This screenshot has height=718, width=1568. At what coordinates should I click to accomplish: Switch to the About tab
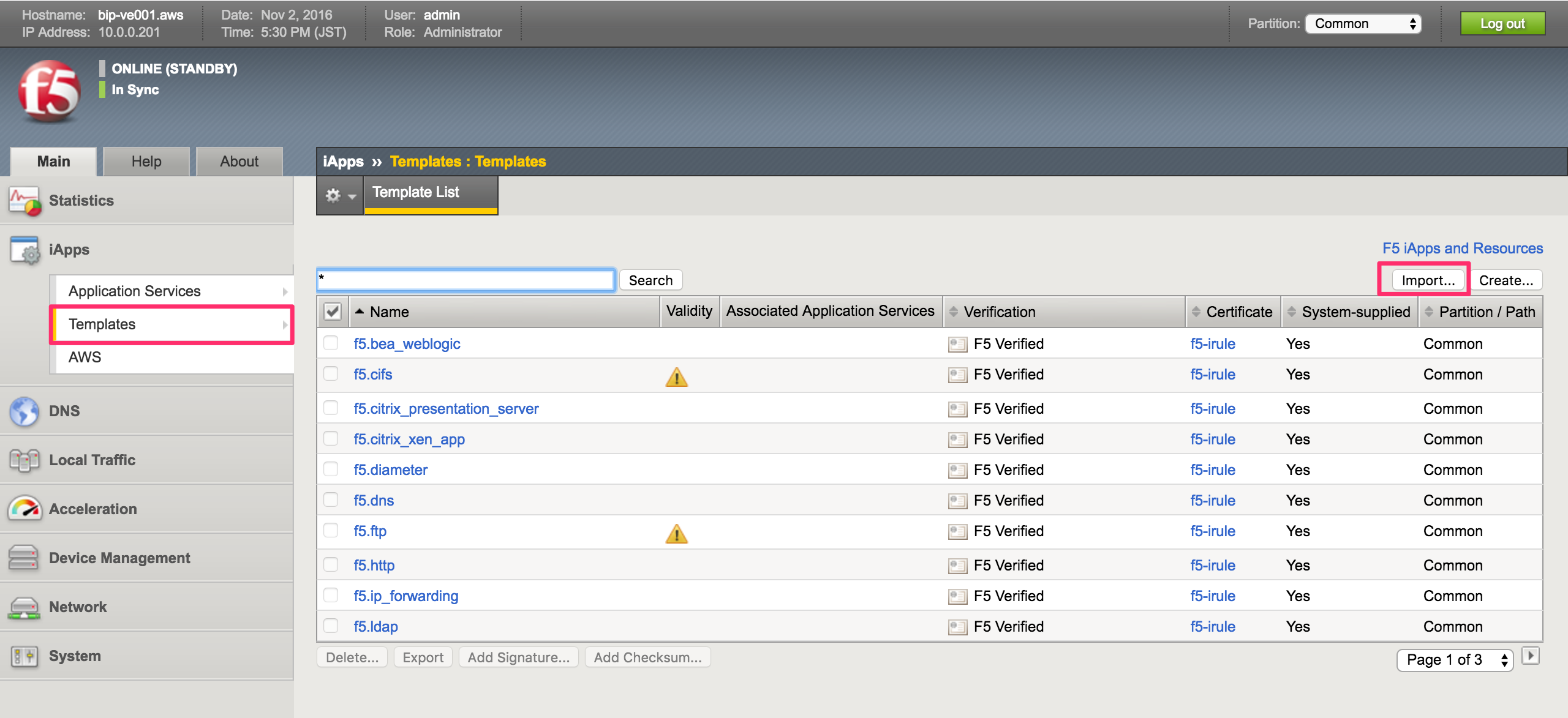click(239, 162)
